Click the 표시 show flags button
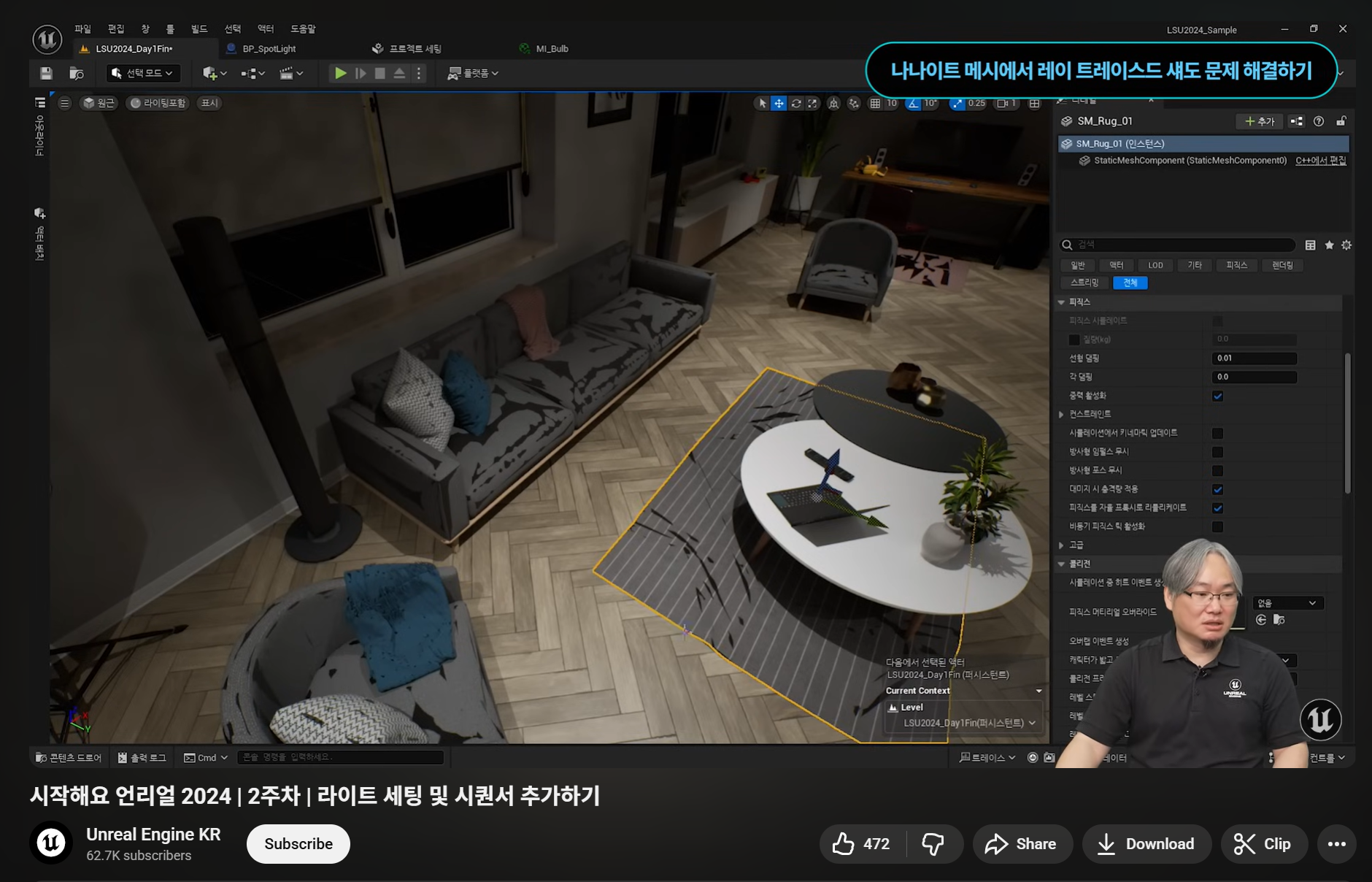 click(209, 103)
